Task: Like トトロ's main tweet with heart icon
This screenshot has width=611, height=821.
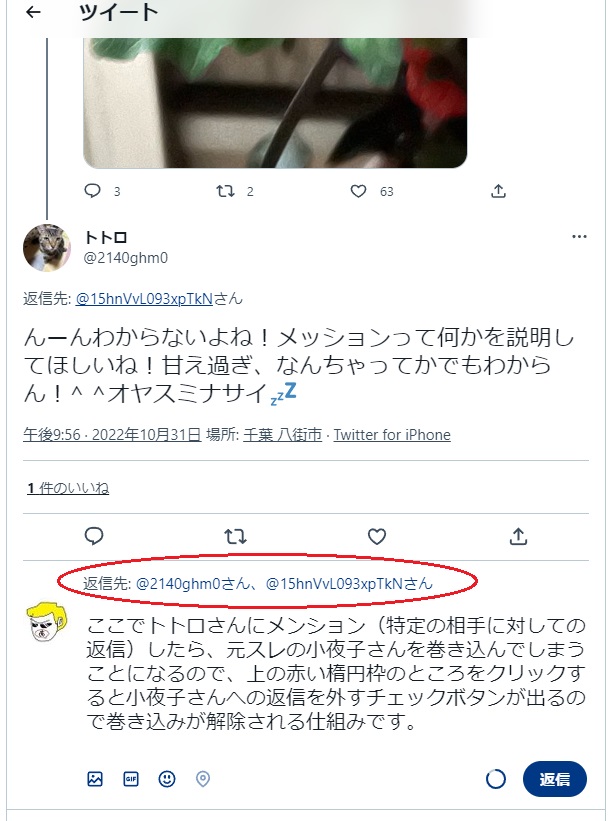Action: pos(377,536)
